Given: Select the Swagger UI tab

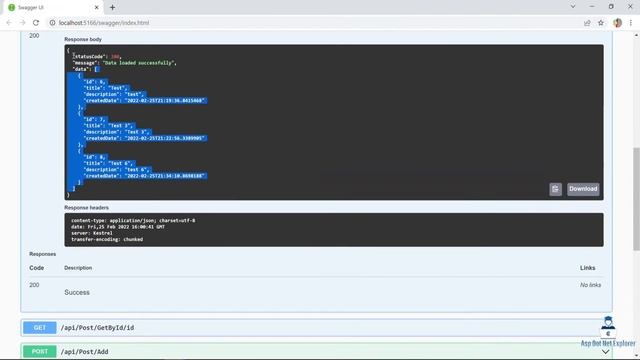Looking at the screenshot, I should tap(53, 7).
